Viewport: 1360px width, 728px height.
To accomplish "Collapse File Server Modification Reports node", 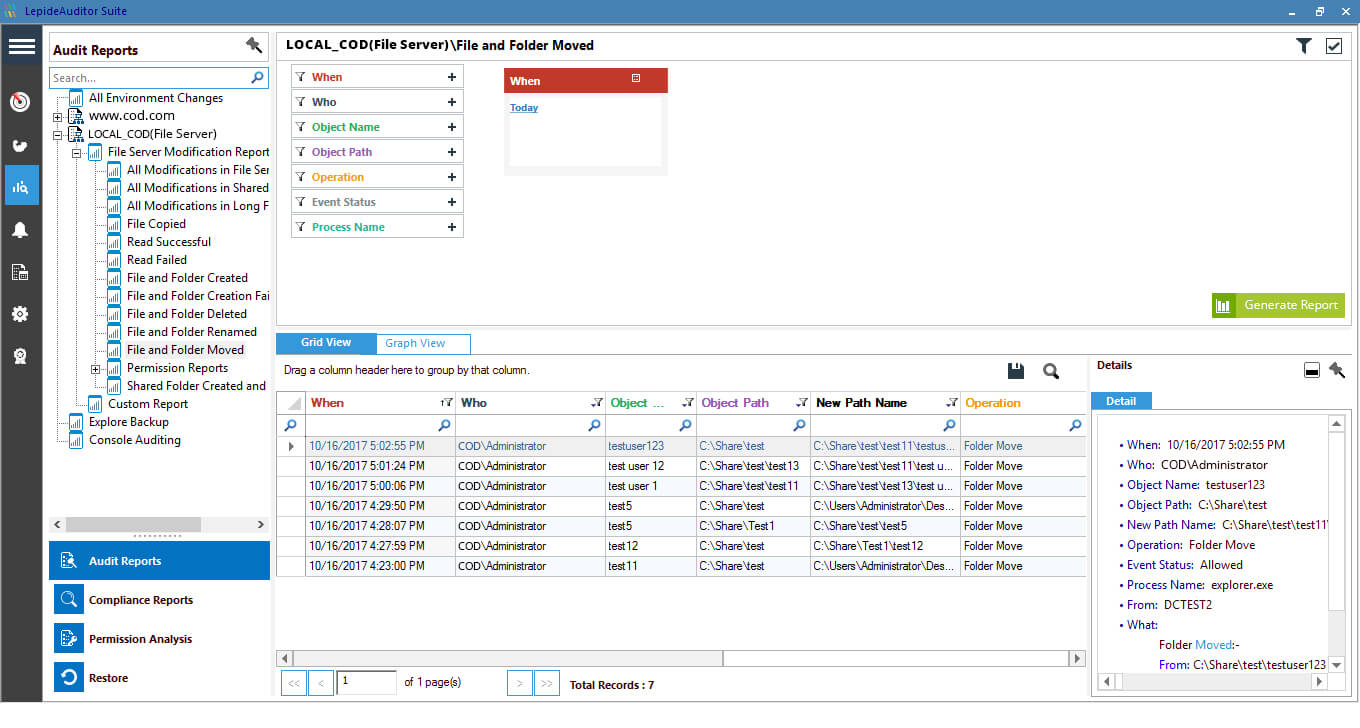I will [77, 153].
